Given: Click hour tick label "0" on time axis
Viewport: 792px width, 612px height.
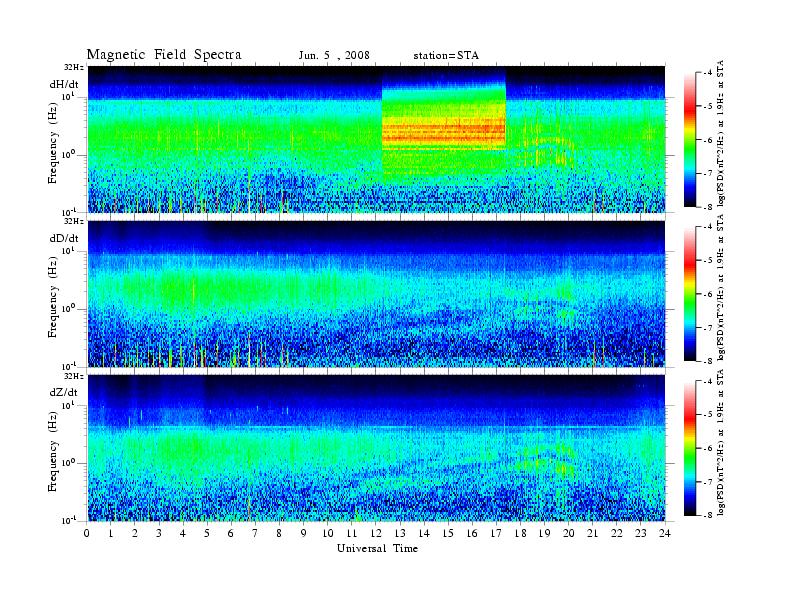Looking at the screenshot, I should (x=87, y=533).
